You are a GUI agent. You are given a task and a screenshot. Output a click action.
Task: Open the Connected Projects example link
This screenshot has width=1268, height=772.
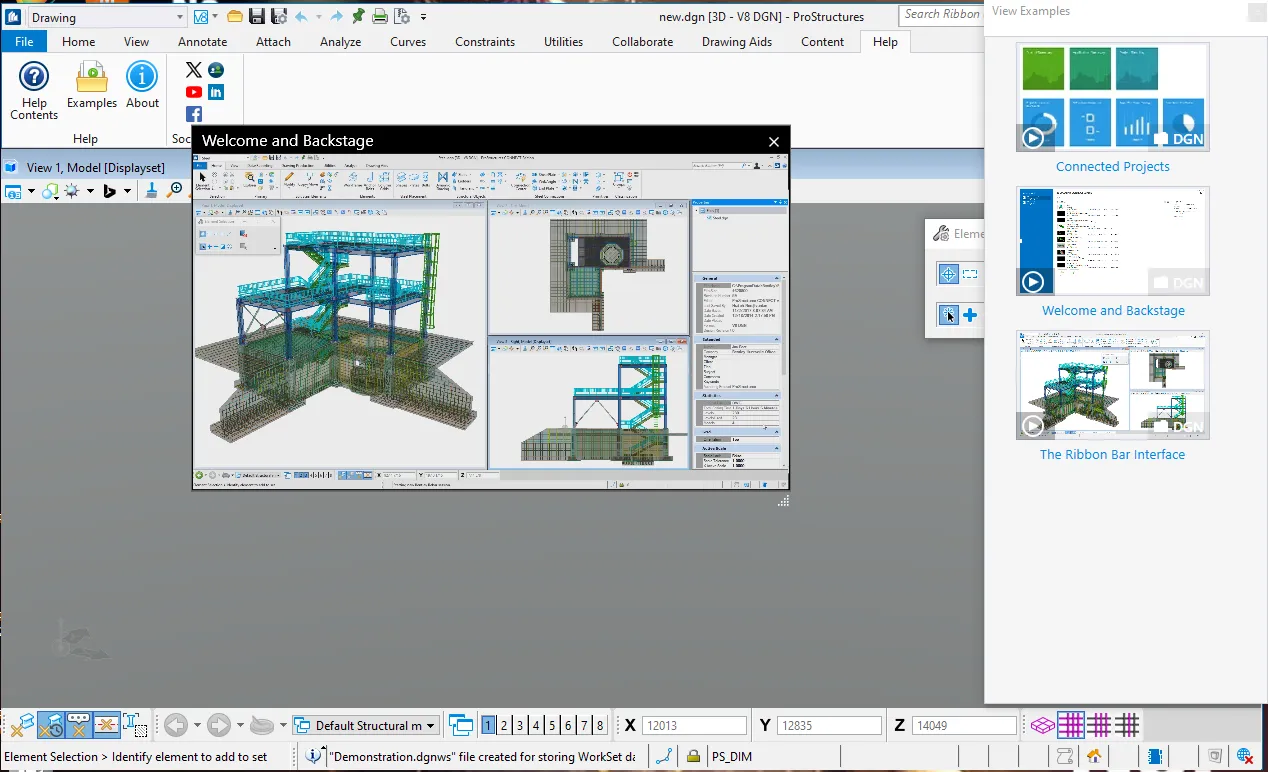coord(1112,167)
